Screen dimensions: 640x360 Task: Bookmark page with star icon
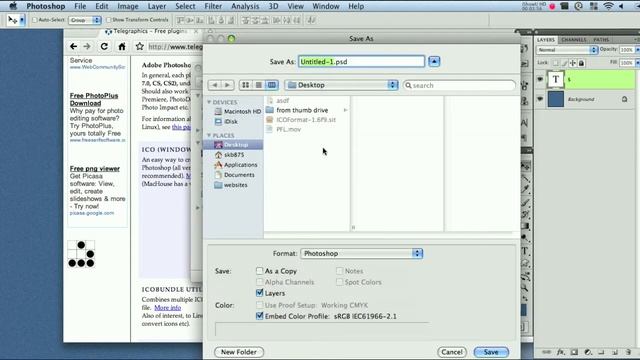tap(140, 47)
